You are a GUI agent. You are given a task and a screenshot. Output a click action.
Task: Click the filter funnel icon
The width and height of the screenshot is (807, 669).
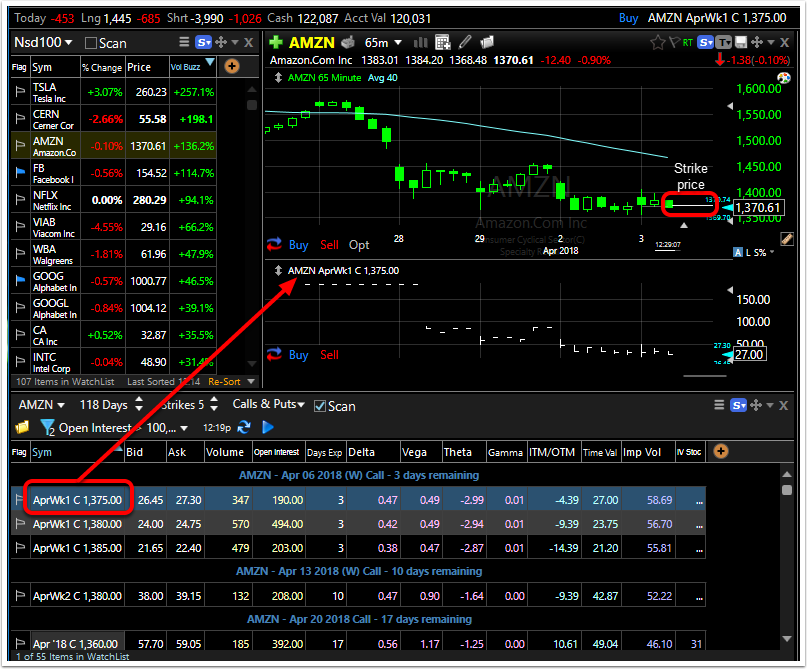pyautogui.click(x=47, y=428)
